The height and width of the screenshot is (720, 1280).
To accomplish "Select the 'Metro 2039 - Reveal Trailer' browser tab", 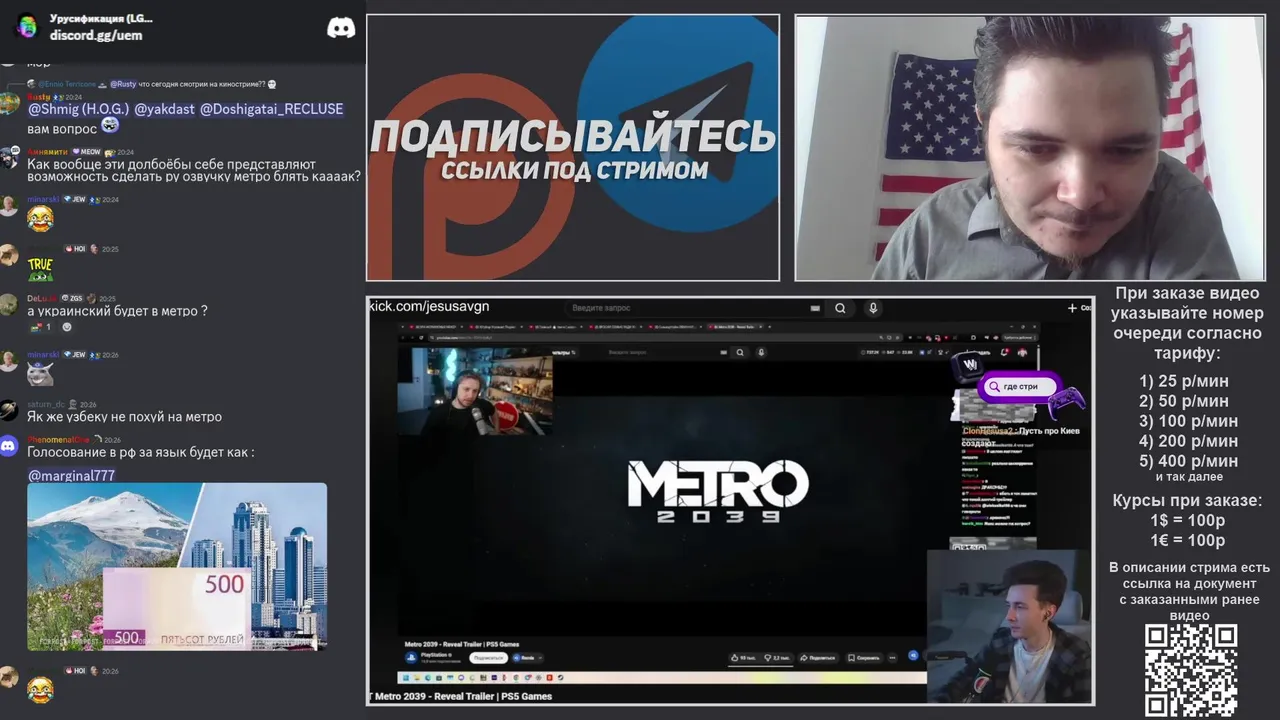I will (736, 327).
